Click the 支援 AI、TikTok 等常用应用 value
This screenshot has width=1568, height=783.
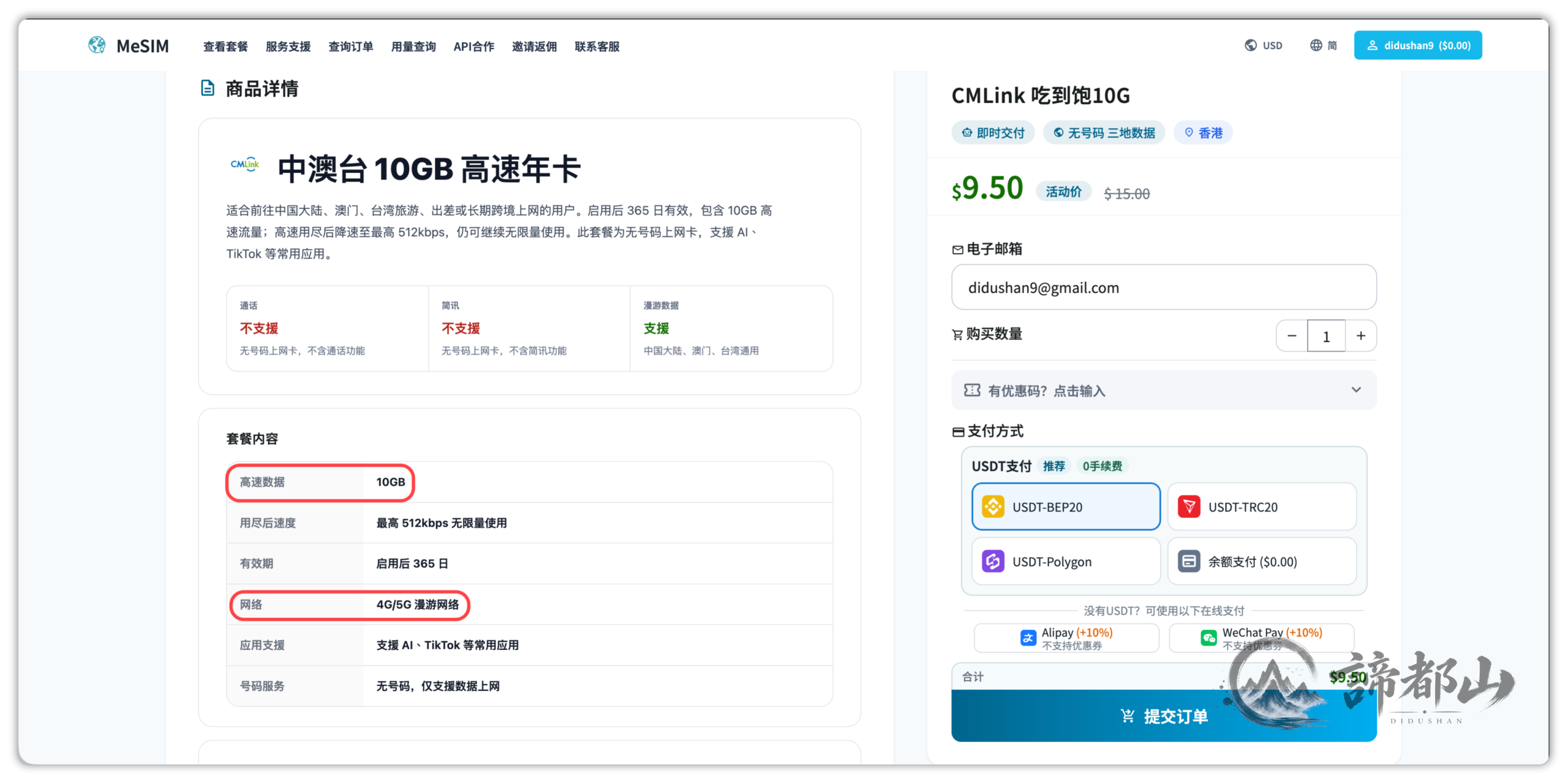click(447, 645)
